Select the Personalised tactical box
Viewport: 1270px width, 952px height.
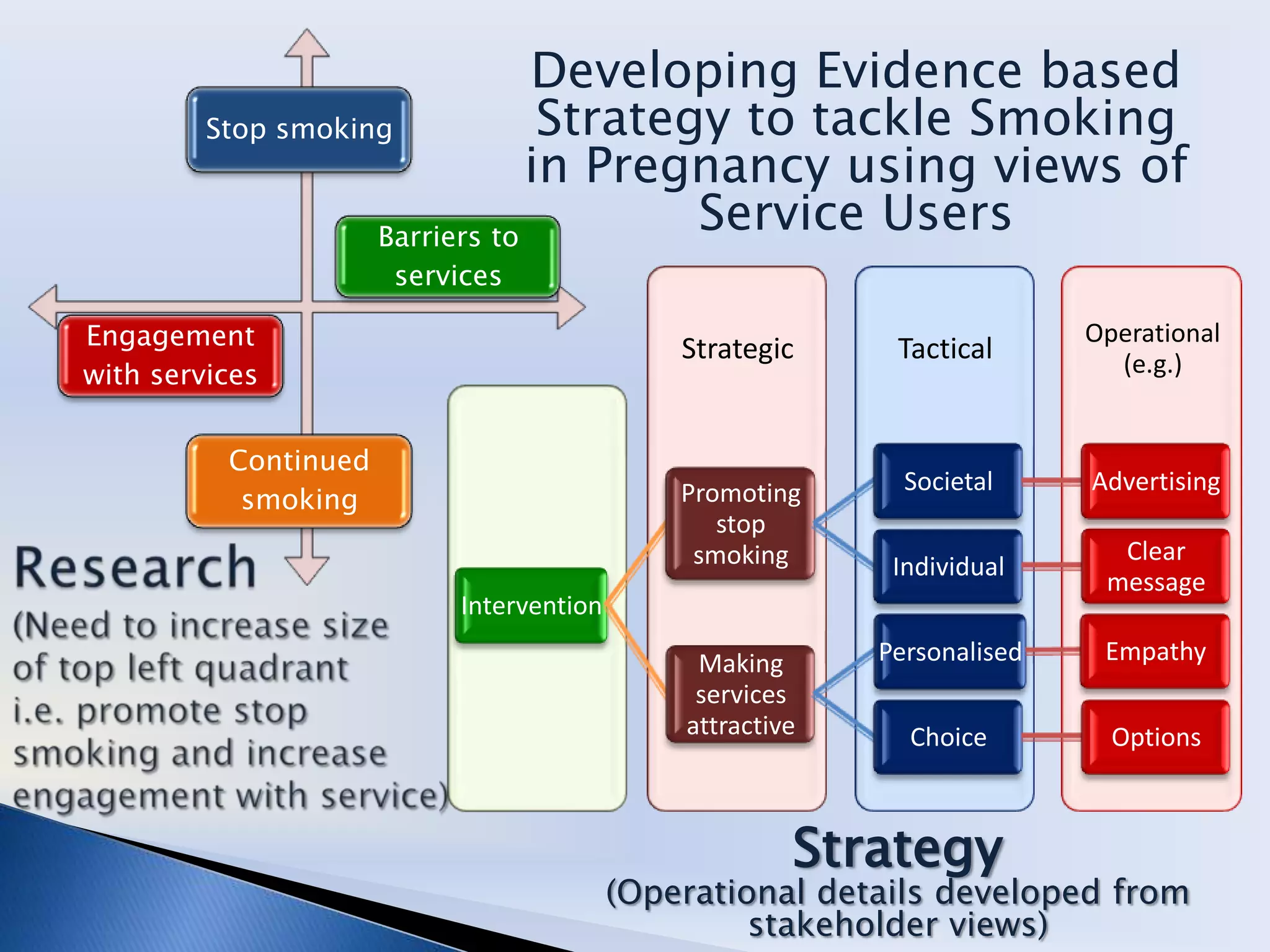[x=949, y=651]
